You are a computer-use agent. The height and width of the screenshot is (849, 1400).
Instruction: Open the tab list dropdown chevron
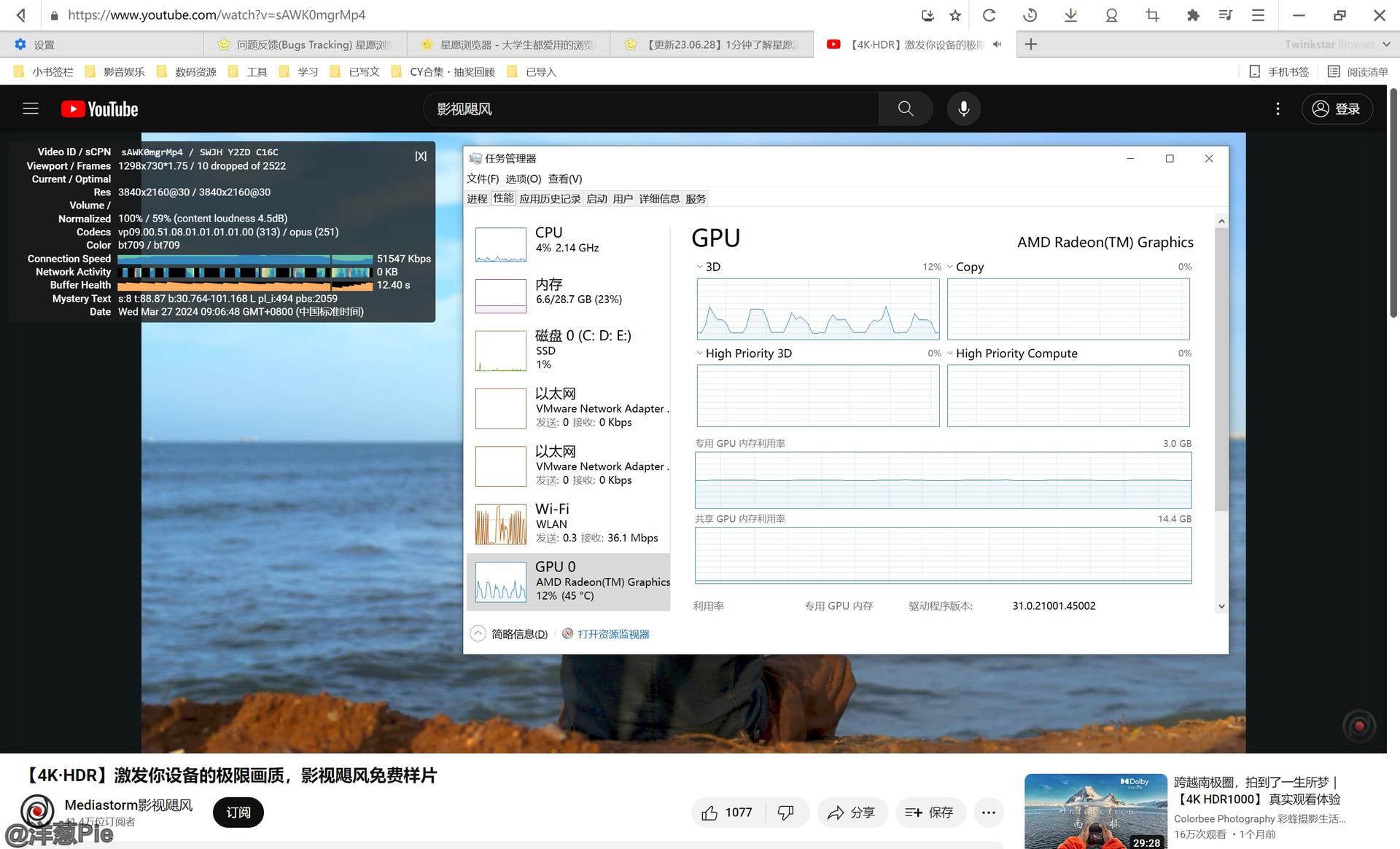(x=1386, y=44)
